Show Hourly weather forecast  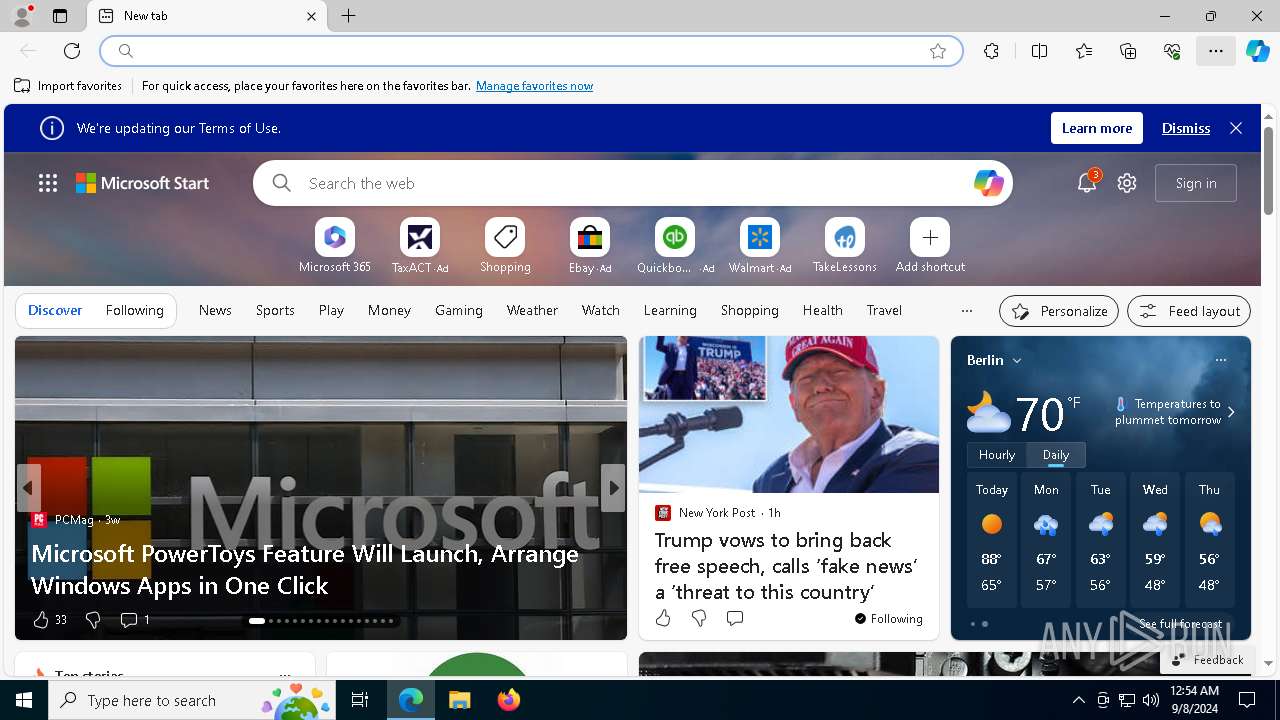997,454
